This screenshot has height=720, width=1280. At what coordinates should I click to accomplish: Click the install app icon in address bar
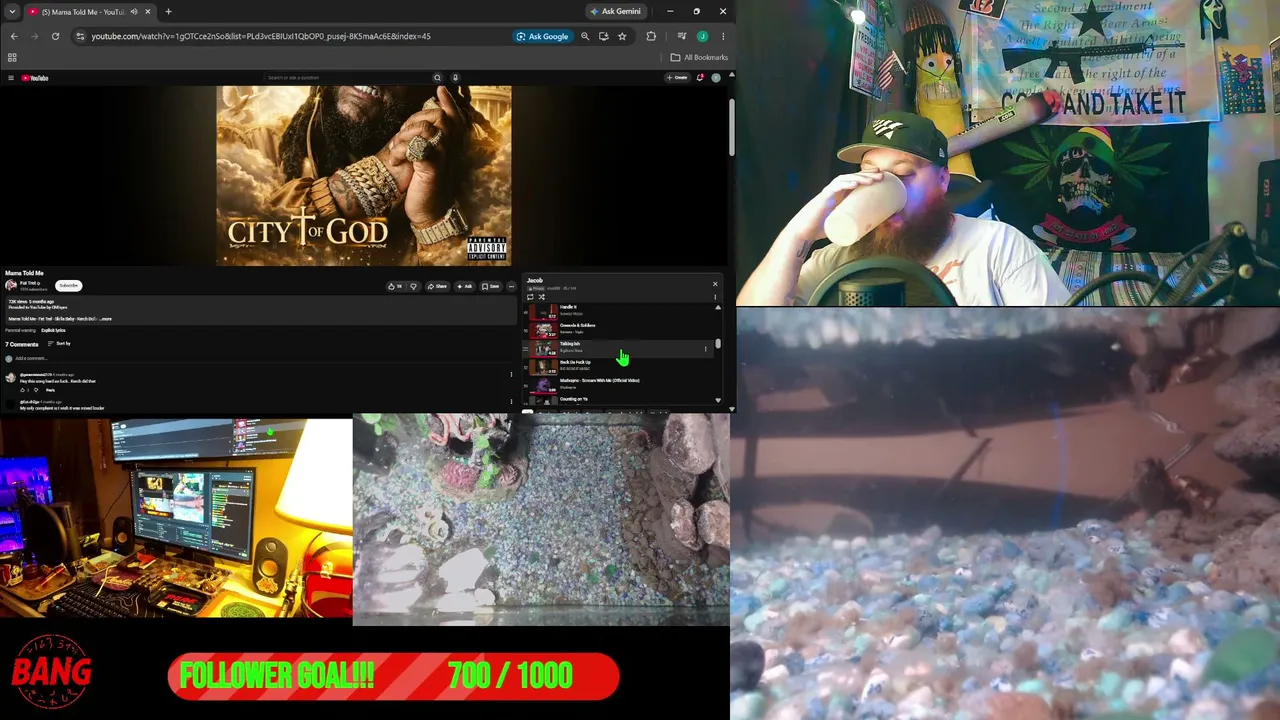coord(603,36)
